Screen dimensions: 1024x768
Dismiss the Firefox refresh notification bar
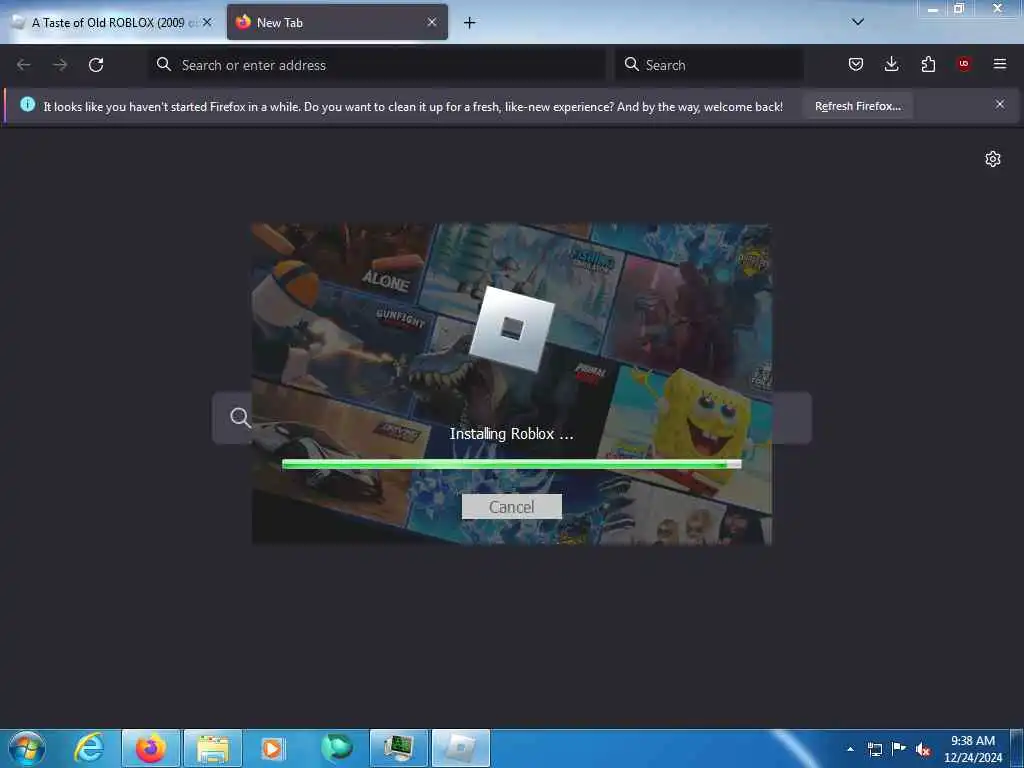click(1000, 104)
